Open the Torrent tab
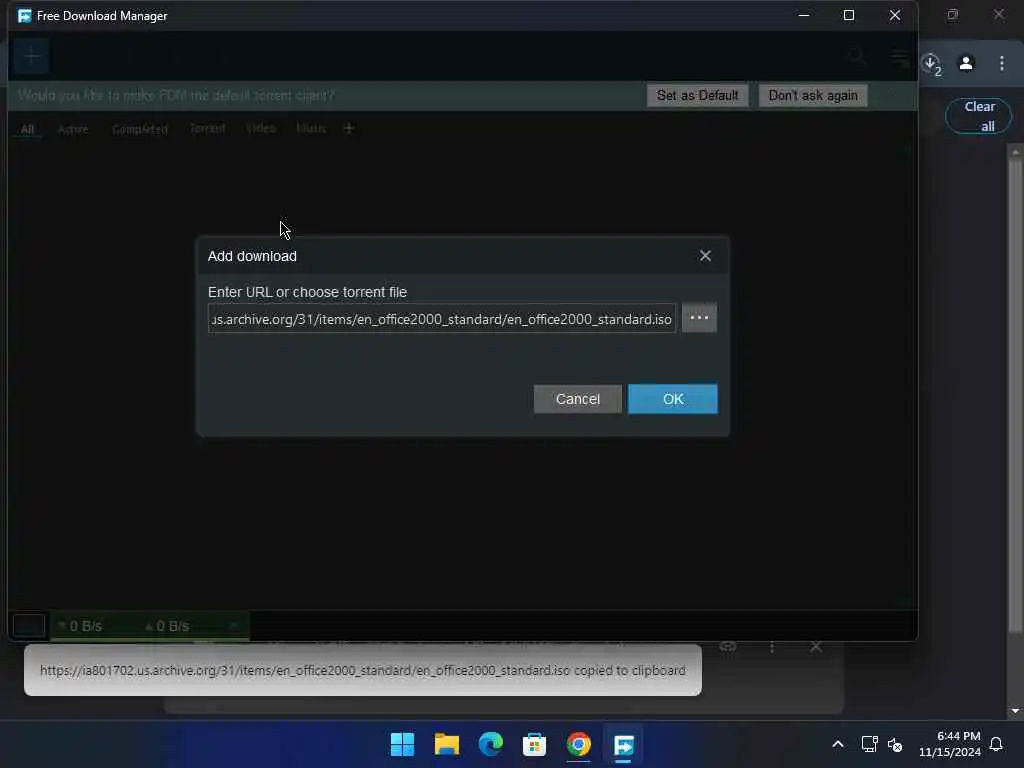1024x768 pixels. click(208, 129)
